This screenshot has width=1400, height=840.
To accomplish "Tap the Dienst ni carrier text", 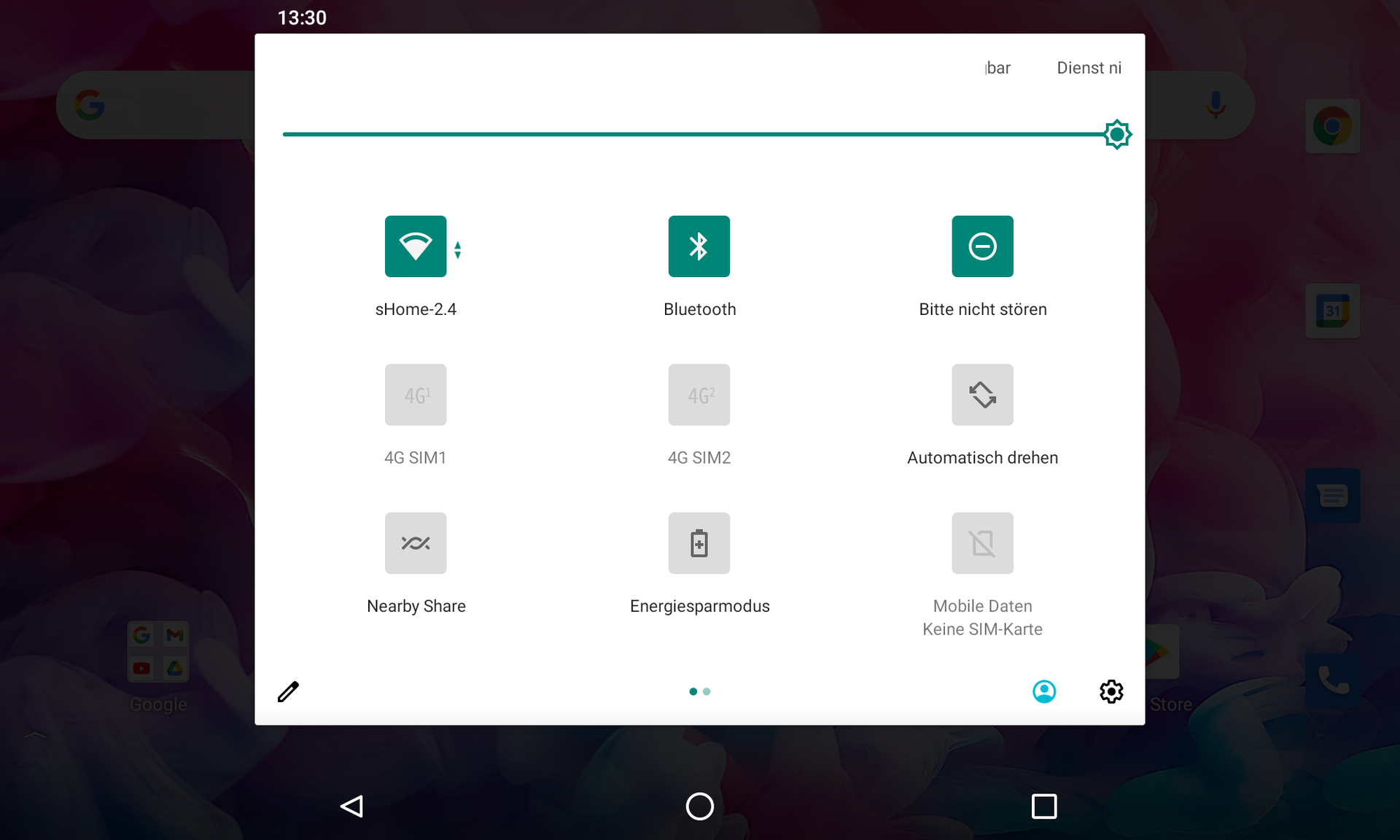I will coord(1089,68).
